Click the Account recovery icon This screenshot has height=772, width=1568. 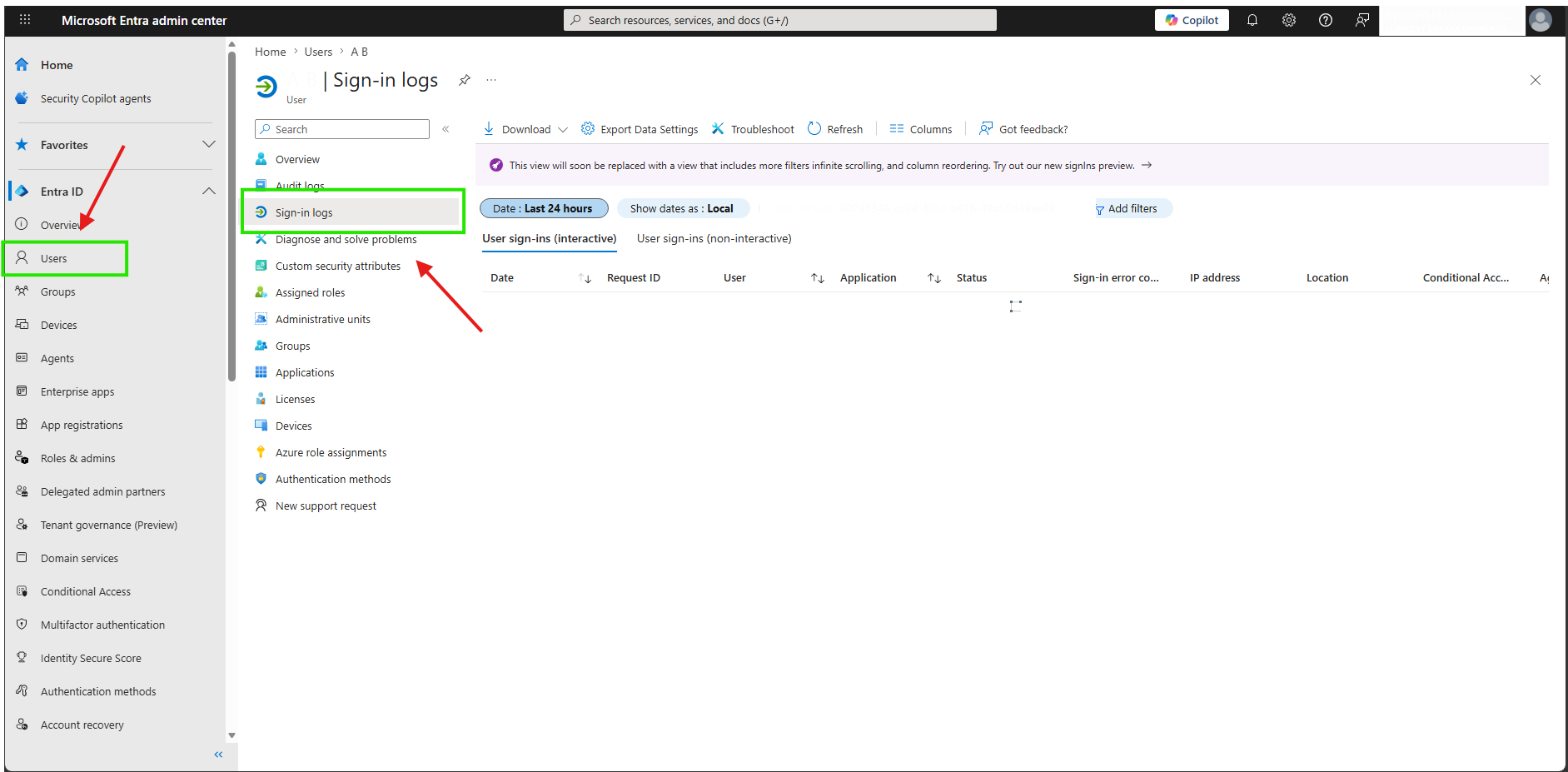point(22,725)
